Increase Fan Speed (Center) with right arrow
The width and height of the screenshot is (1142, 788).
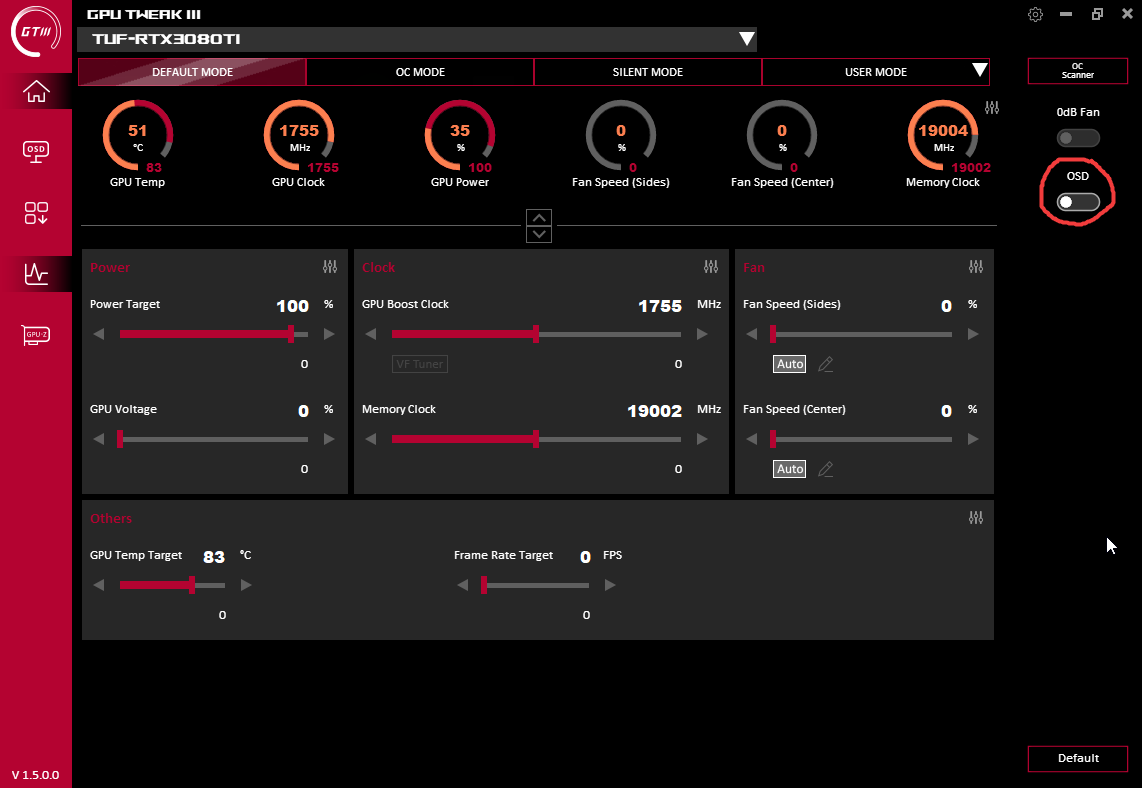tap(973, 439)
